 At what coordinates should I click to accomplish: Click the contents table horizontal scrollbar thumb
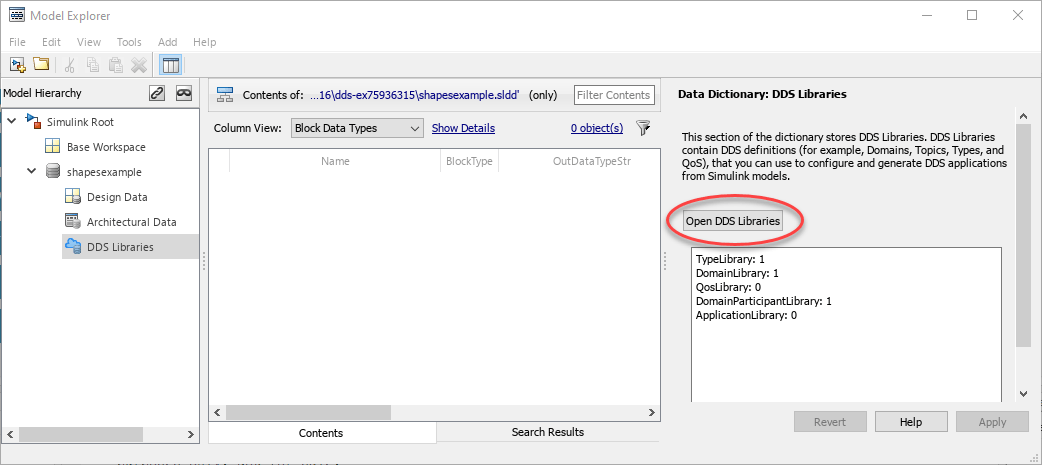tap(308, 412)
